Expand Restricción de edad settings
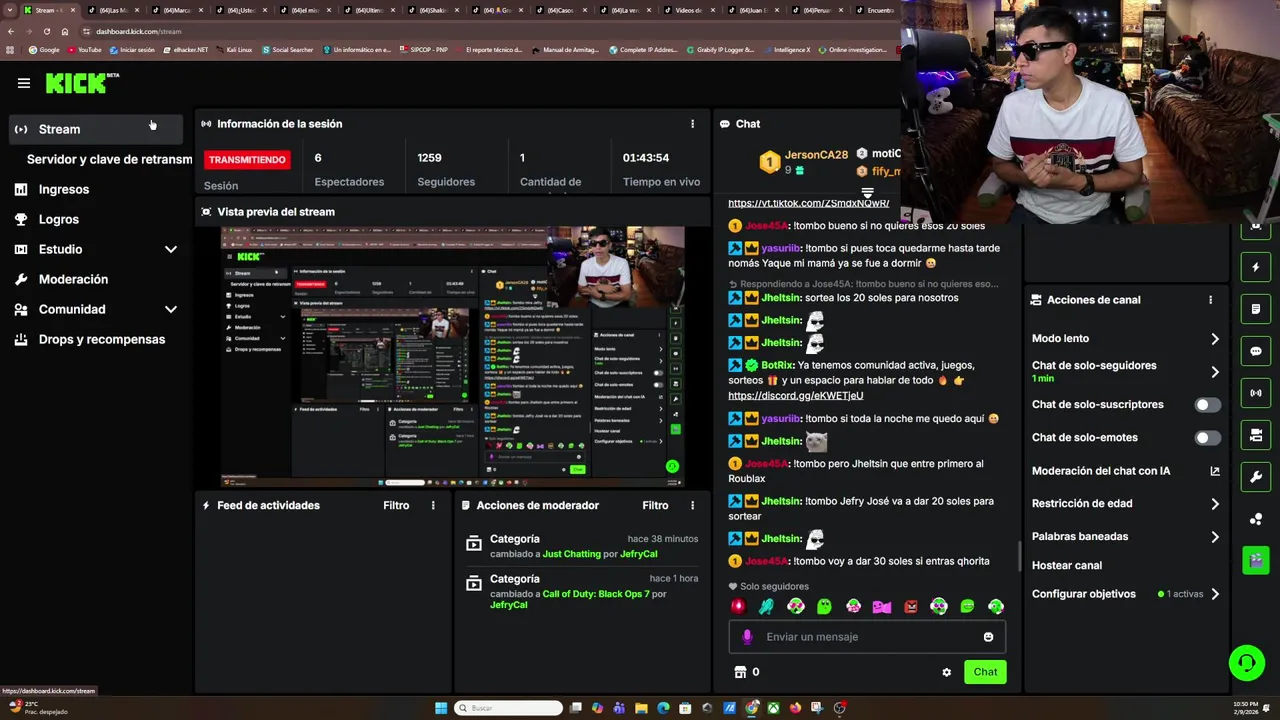 click(1215, 504)
